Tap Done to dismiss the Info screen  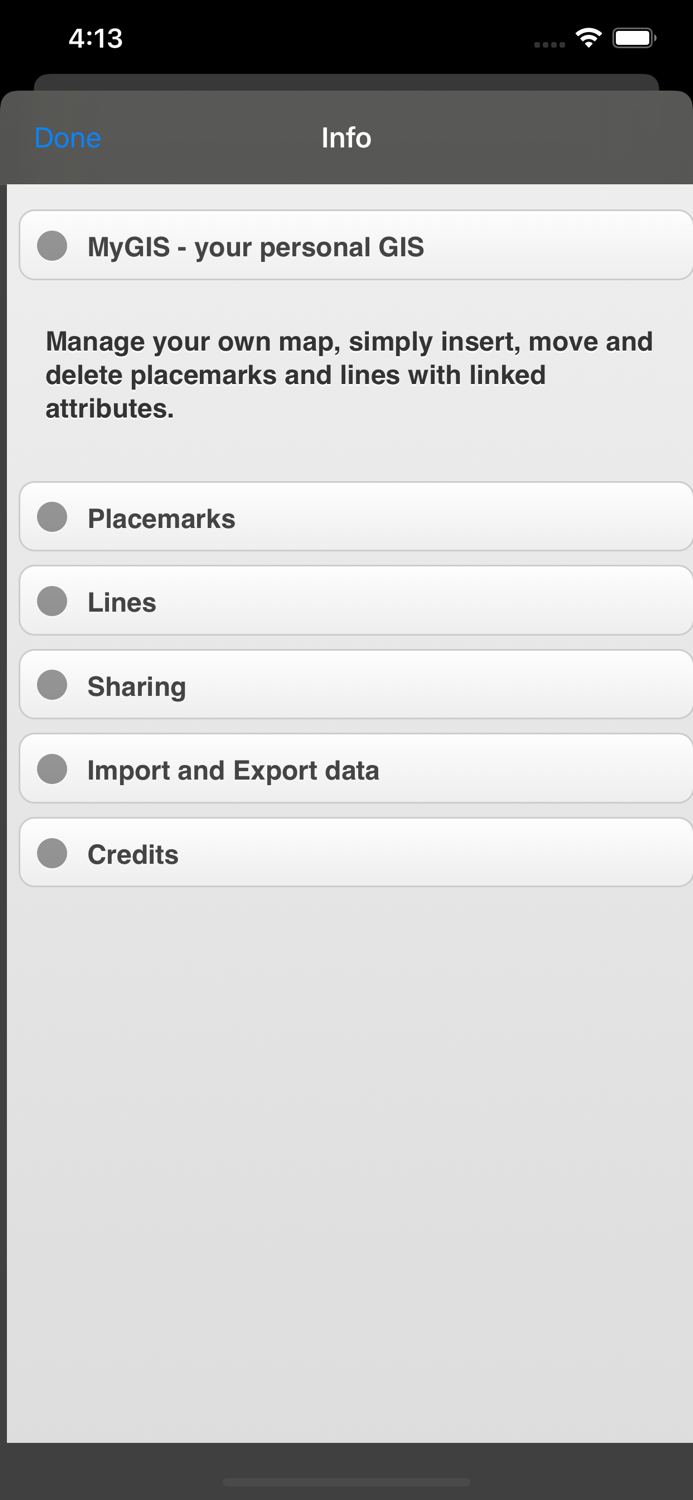click(66, 138)
